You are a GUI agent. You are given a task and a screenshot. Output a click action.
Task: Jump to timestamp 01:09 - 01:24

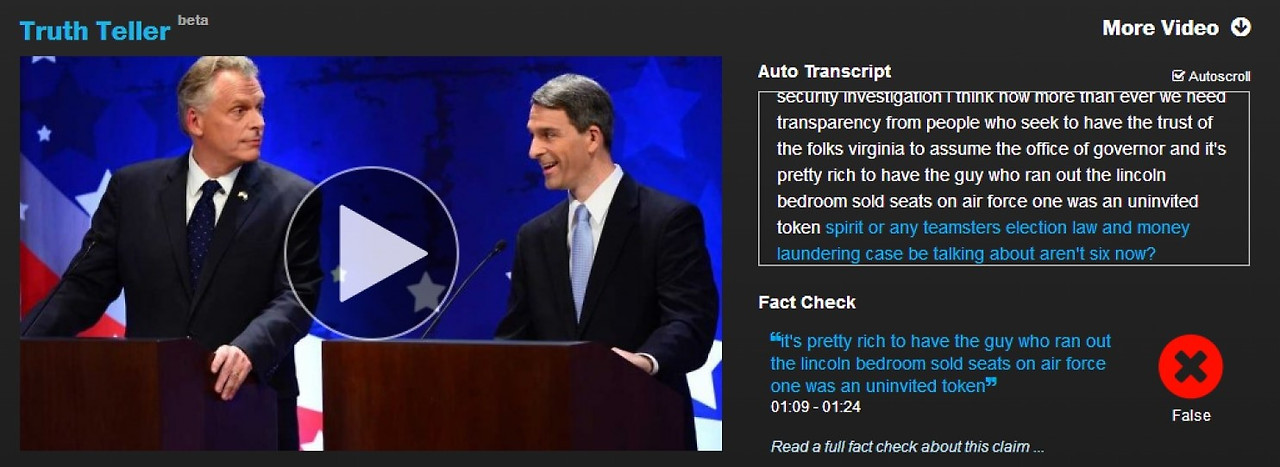coord(816,407)
